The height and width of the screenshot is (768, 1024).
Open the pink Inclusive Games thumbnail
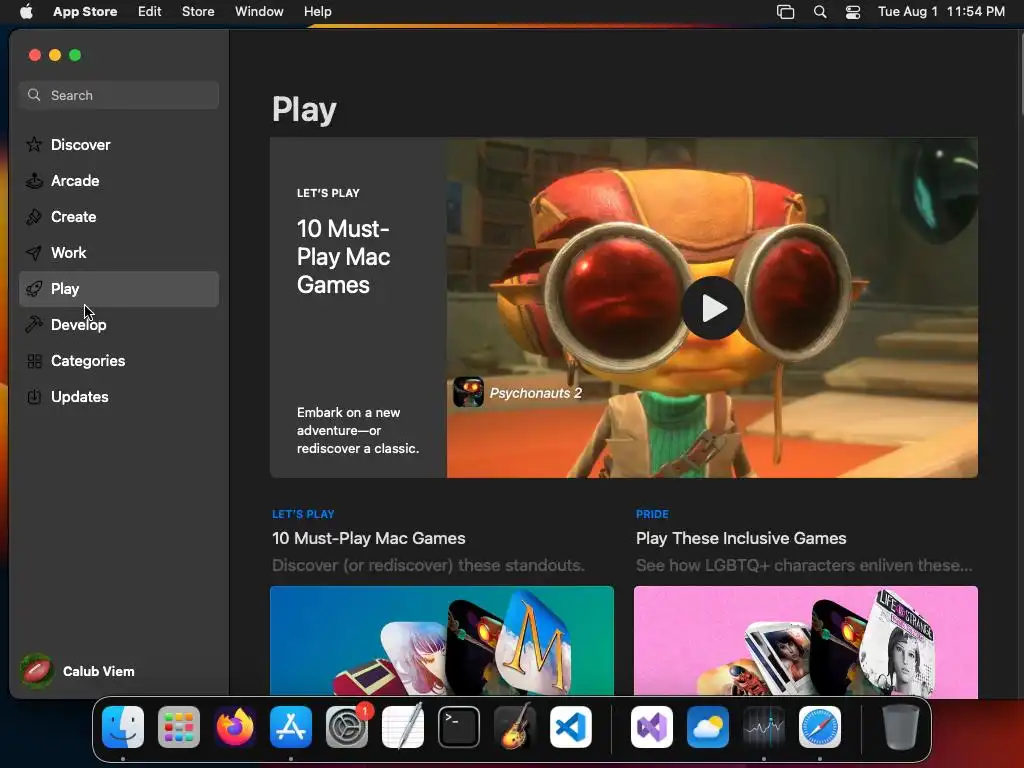coord(805,641)
